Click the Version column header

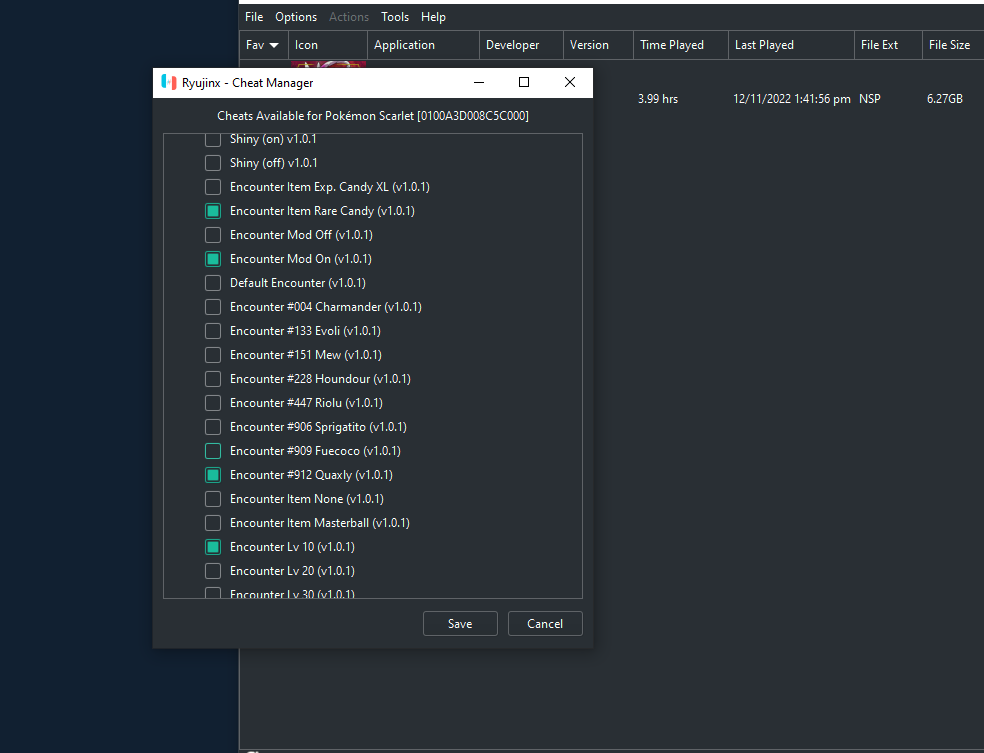[599, 45]
